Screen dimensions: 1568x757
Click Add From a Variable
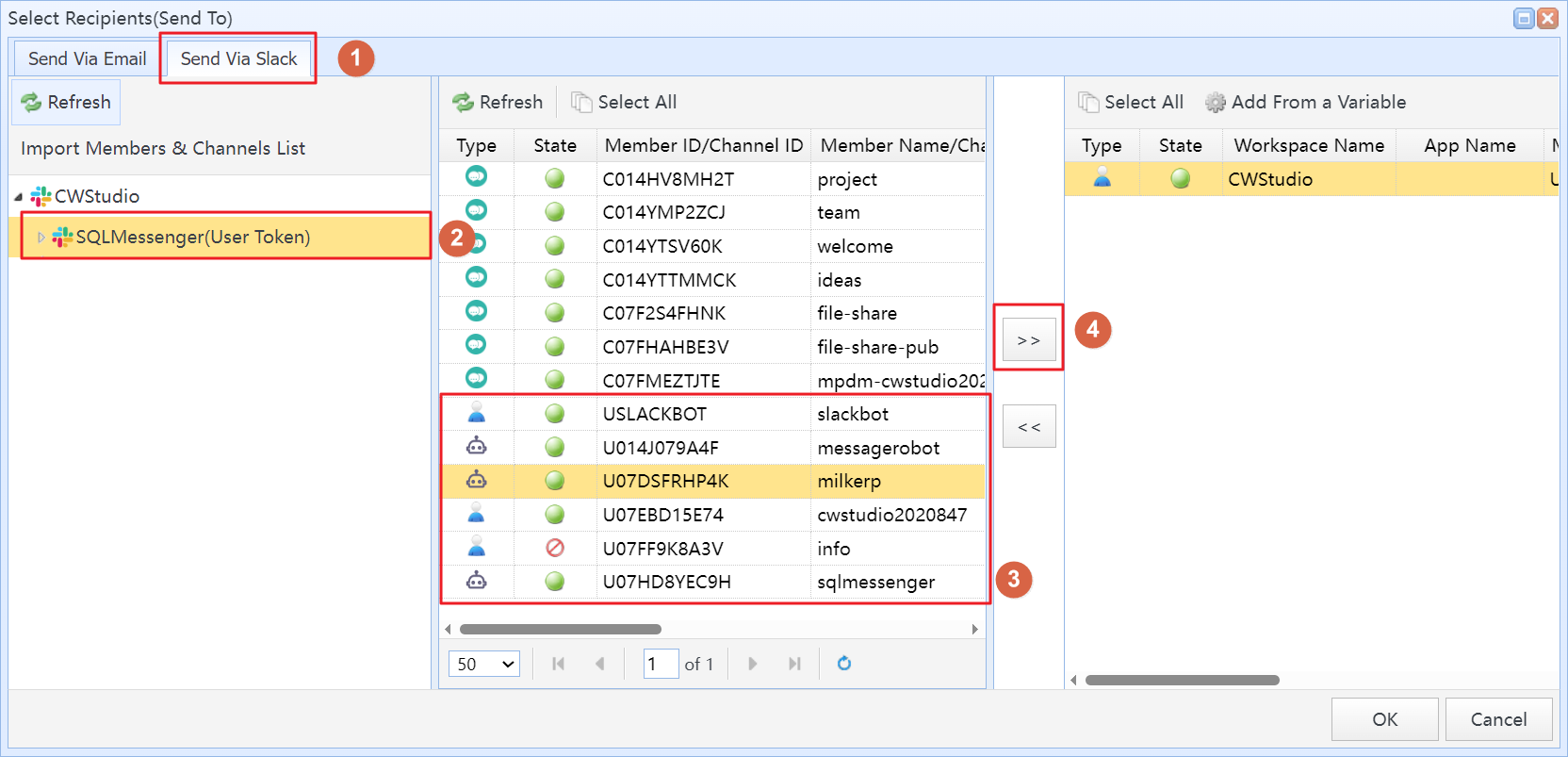click(x=1306, y=102)
